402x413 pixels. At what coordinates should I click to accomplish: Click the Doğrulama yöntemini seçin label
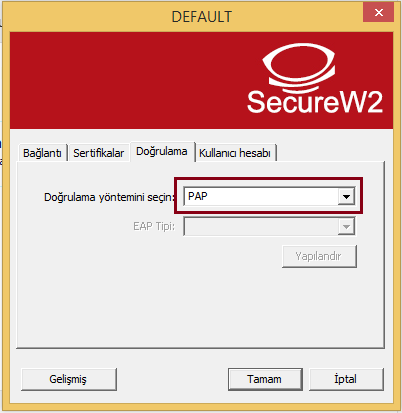click(109, 197)
